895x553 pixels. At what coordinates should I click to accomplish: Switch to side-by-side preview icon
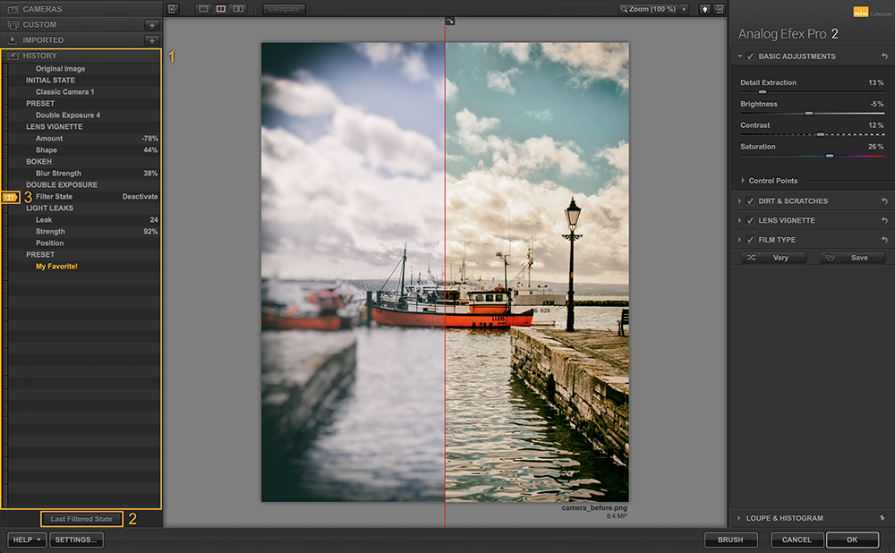coord(238,9)
